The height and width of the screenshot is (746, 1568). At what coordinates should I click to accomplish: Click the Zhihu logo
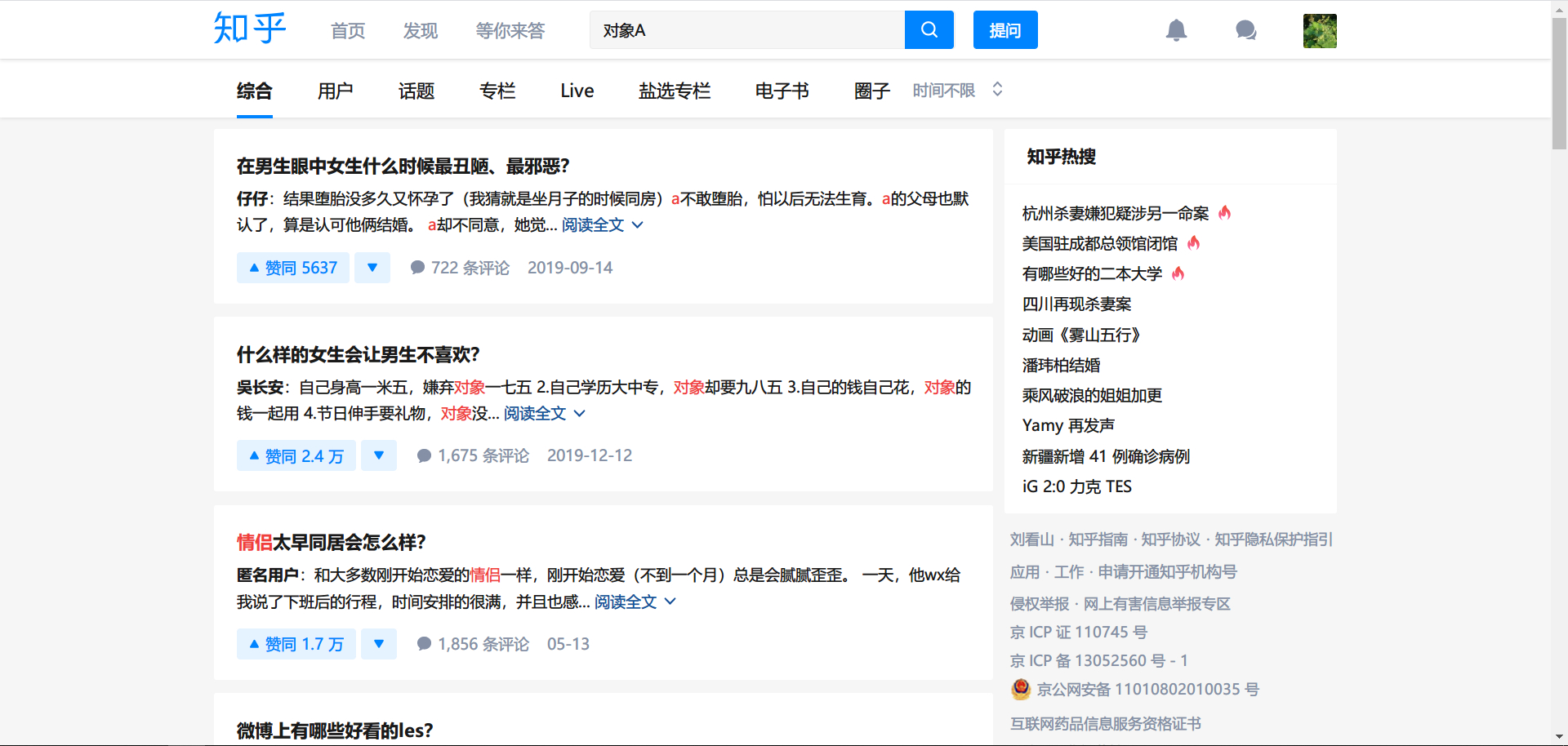click(249, 29)
